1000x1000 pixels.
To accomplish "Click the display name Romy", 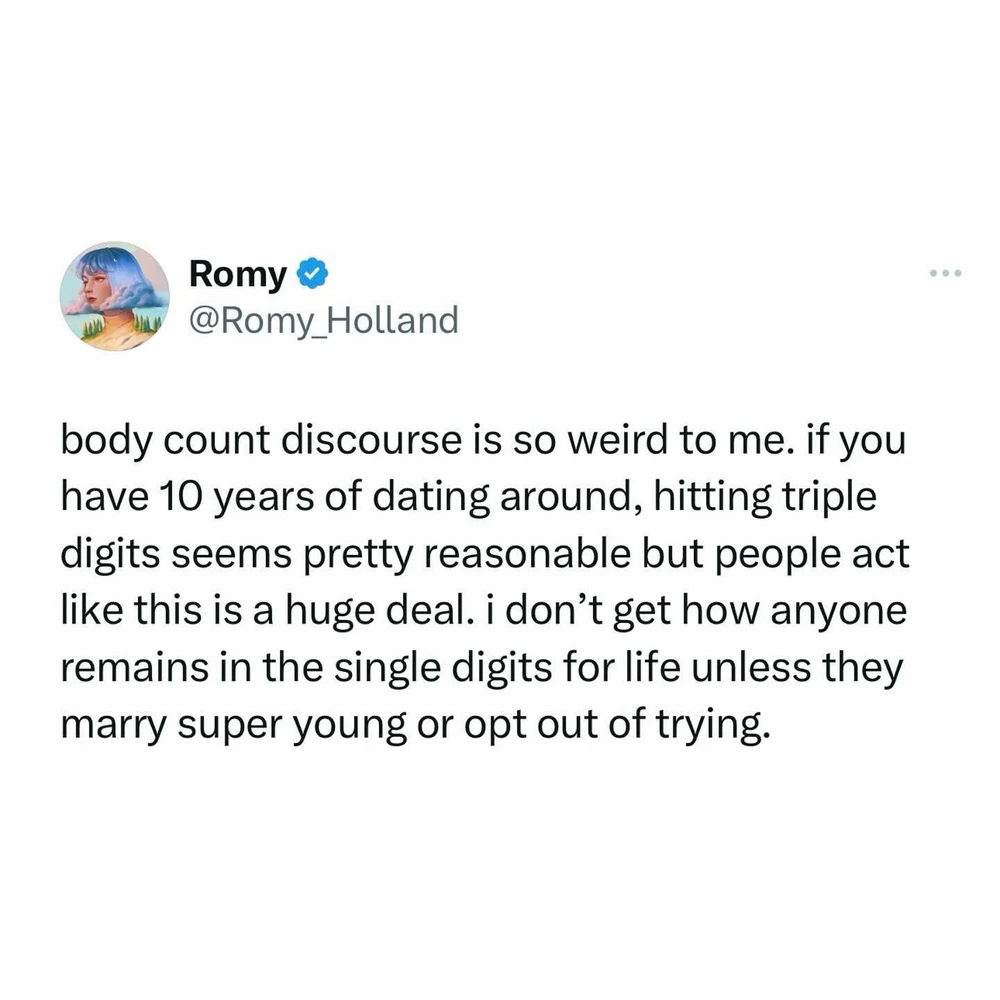I will [x=238, y=271].
